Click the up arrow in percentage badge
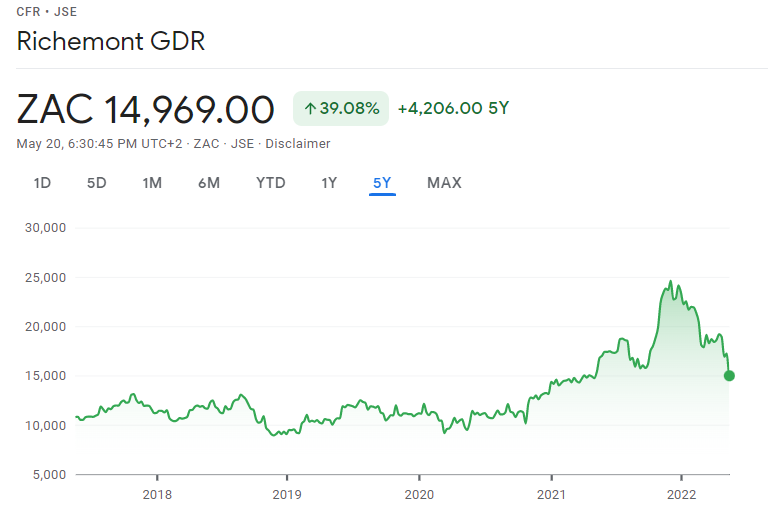This screenshot has width=768, height=513. 310,108
